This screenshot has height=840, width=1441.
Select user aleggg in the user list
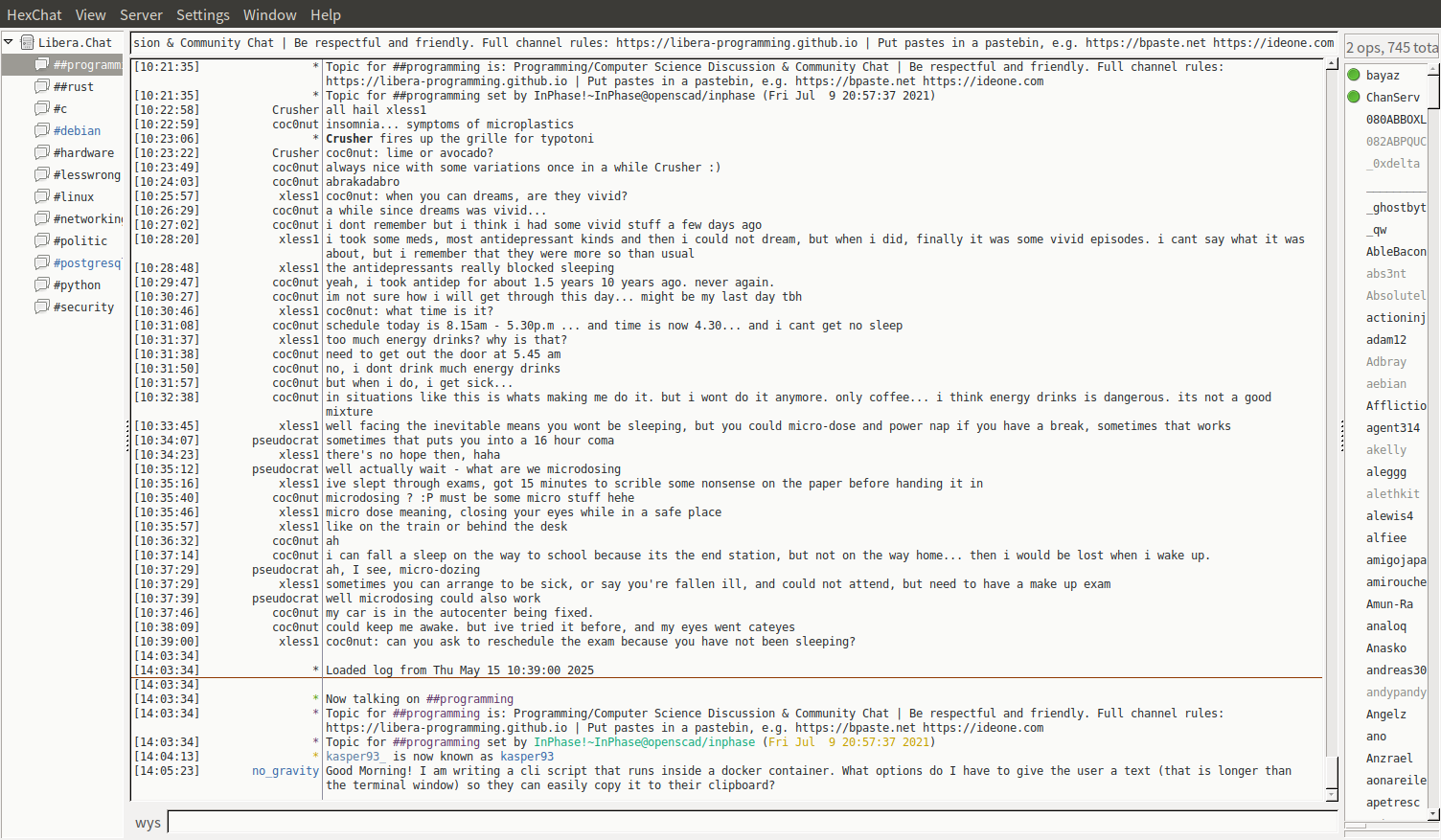[x=1386, y=471]
